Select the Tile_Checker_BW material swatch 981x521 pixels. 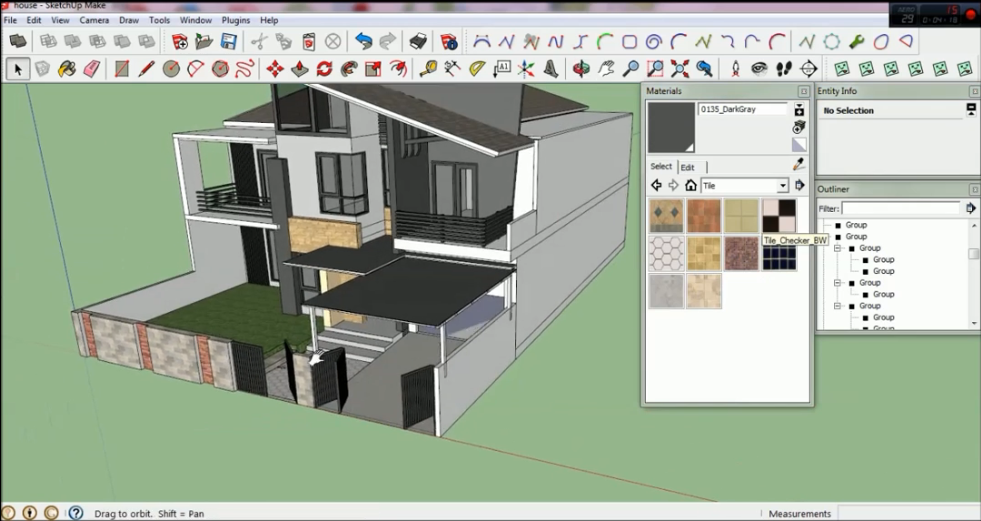pos(779,216)
